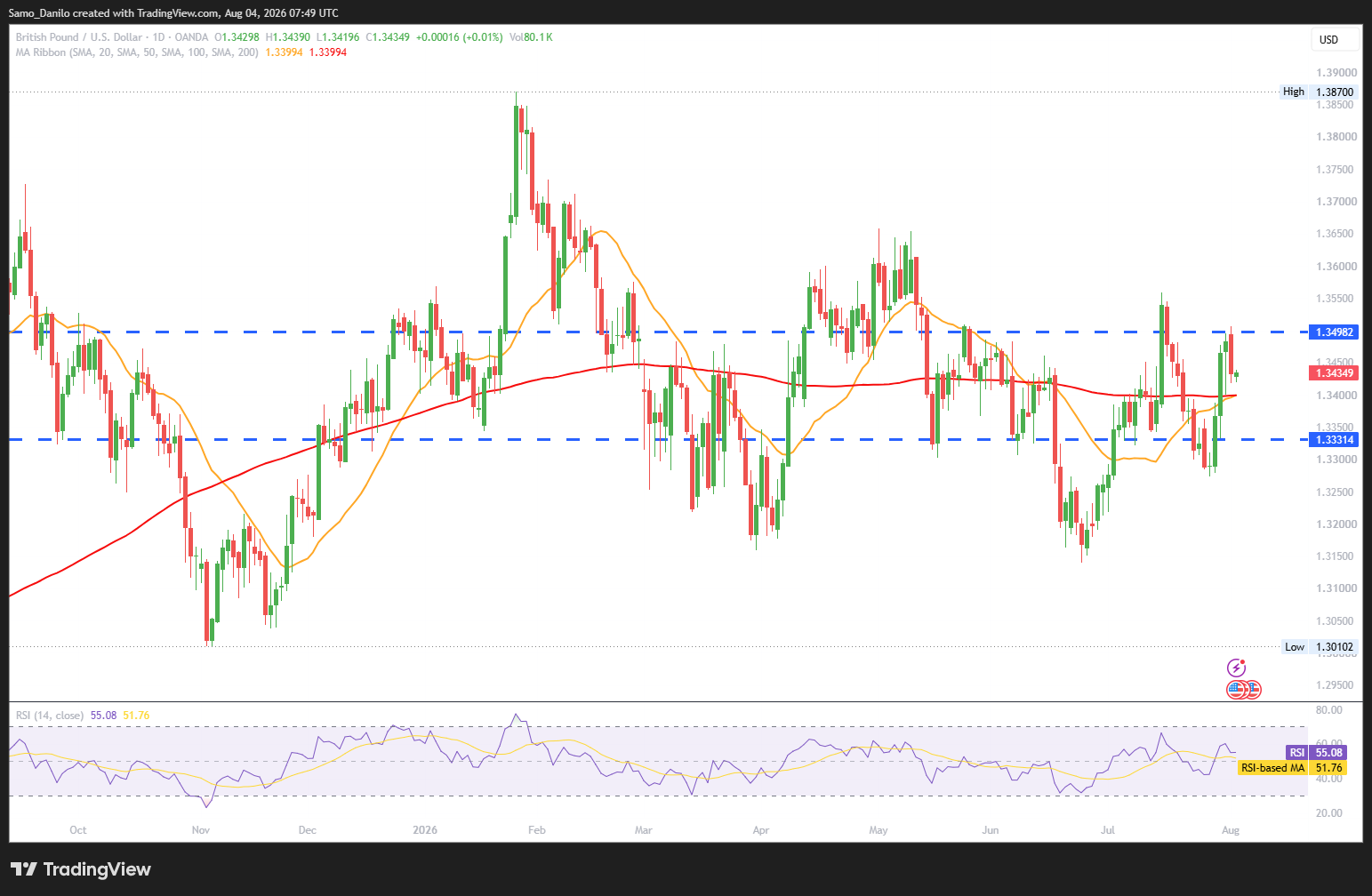This screenshot has height=896, width=1372.
Task: Click the purple lightning event icon
Action: tap(1236, 668)
